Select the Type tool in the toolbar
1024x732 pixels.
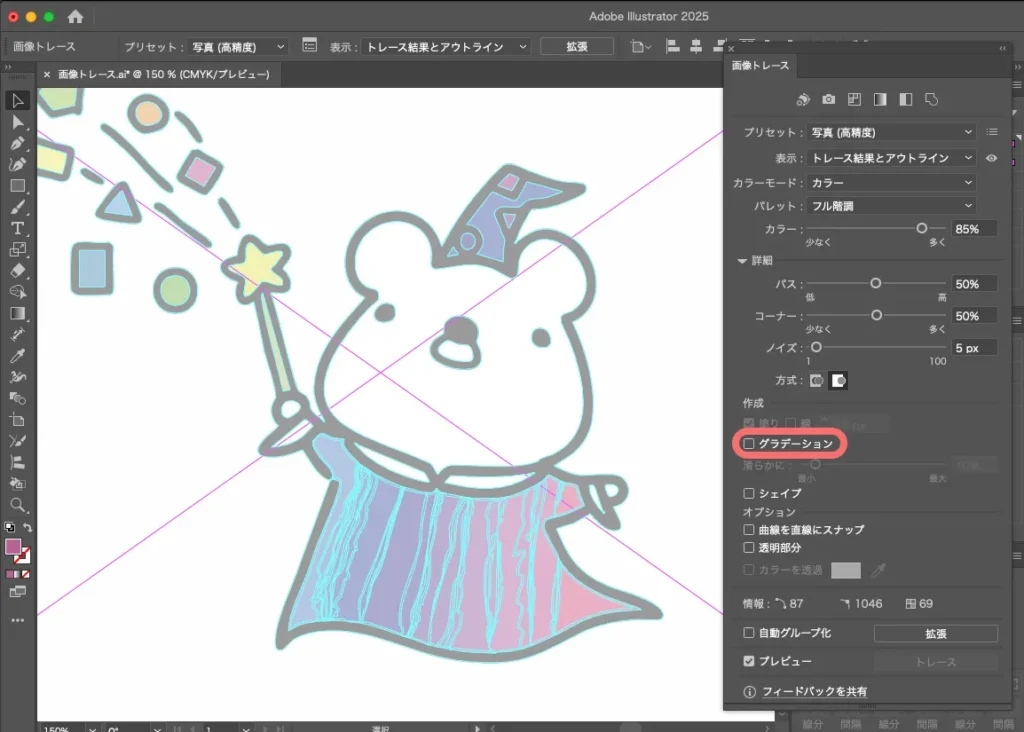point(18,228)
